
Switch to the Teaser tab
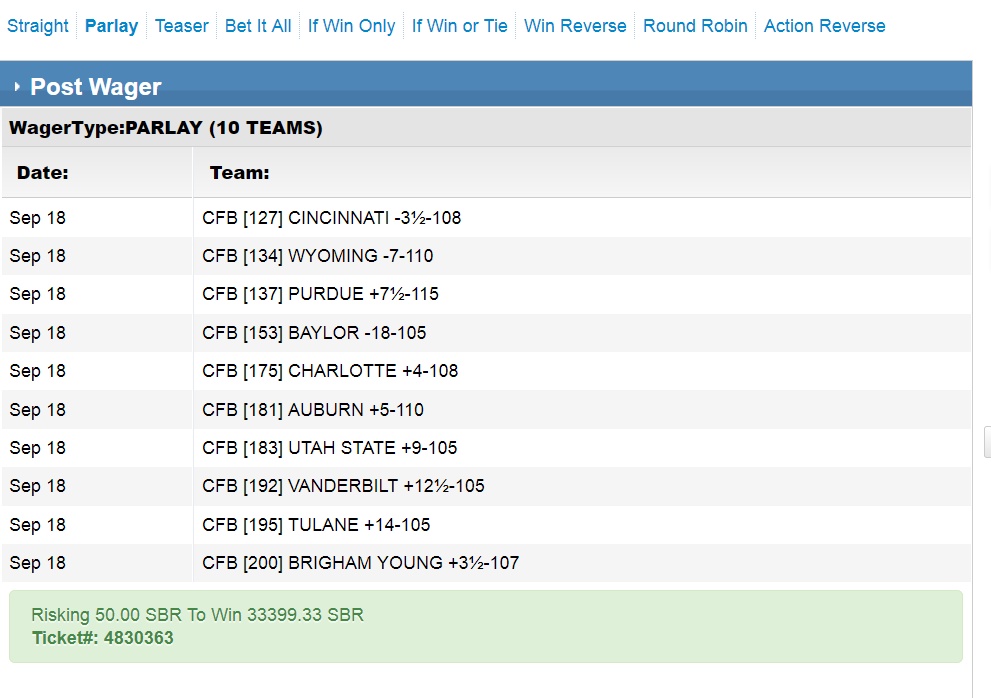coord(181,26)
